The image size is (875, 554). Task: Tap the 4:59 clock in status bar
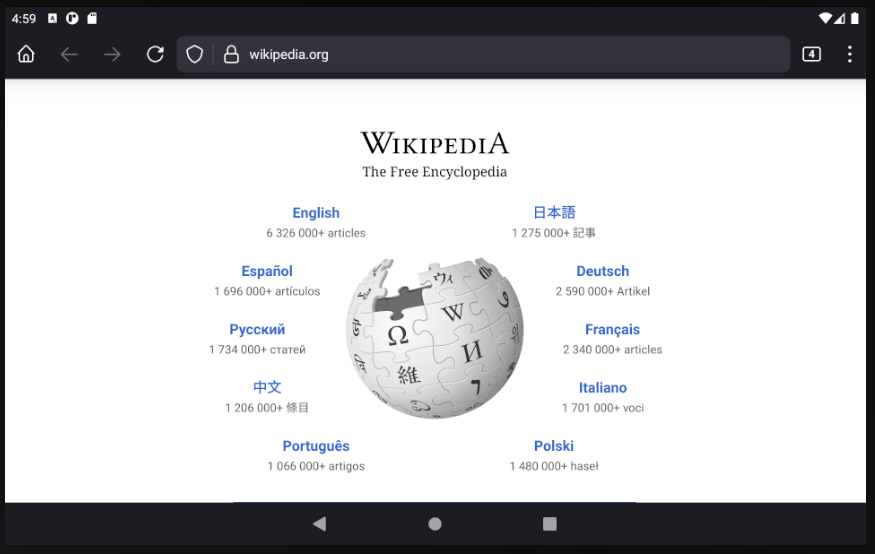click(23, 19)
